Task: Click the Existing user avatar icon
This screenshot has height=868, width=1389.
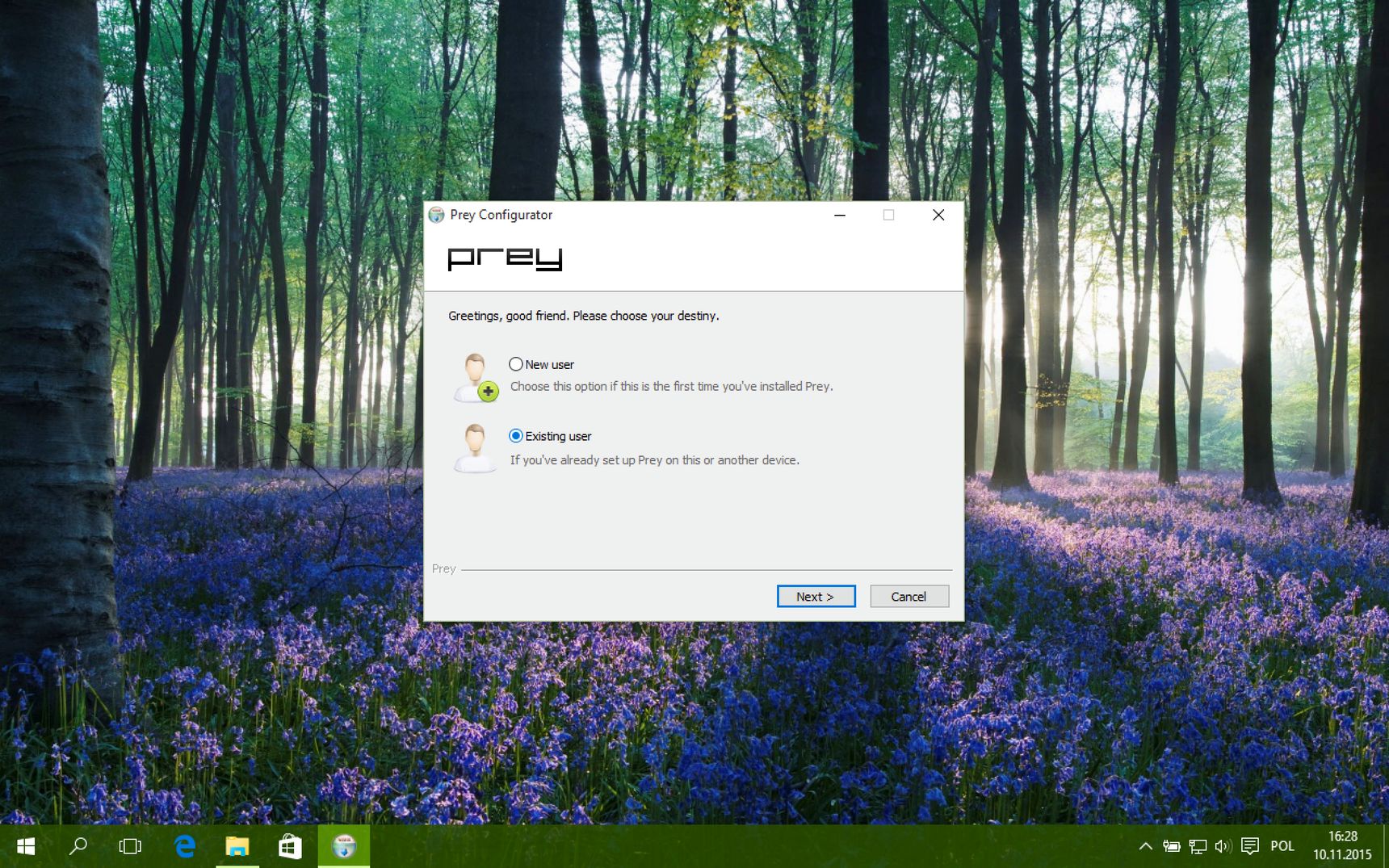Action: pos(475,448)
